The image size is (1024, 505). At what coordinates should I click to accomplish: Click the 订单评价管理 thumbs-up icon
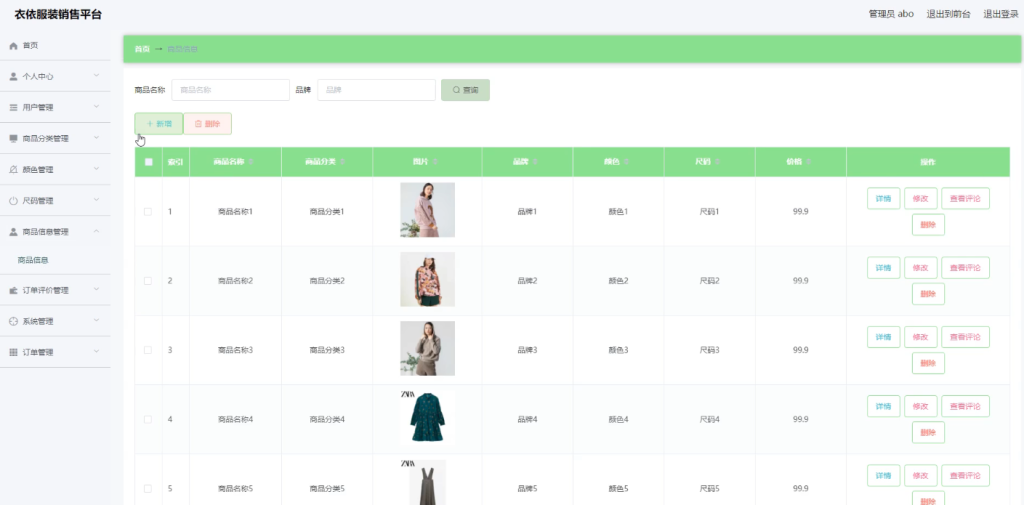(x=13, y=291)
